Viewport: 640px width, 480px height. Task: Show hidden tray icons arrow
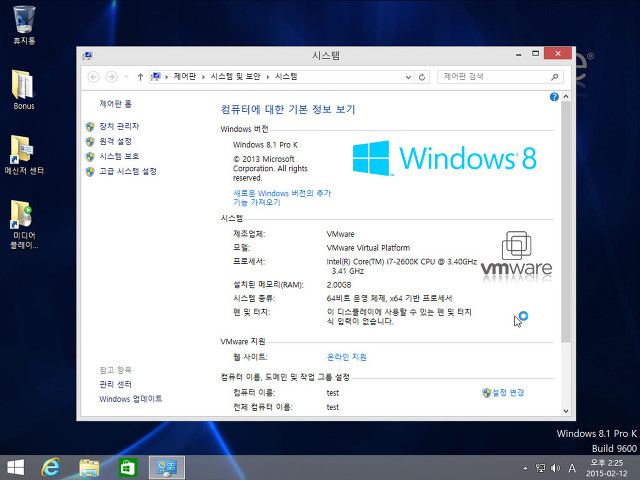pos(525,468)
